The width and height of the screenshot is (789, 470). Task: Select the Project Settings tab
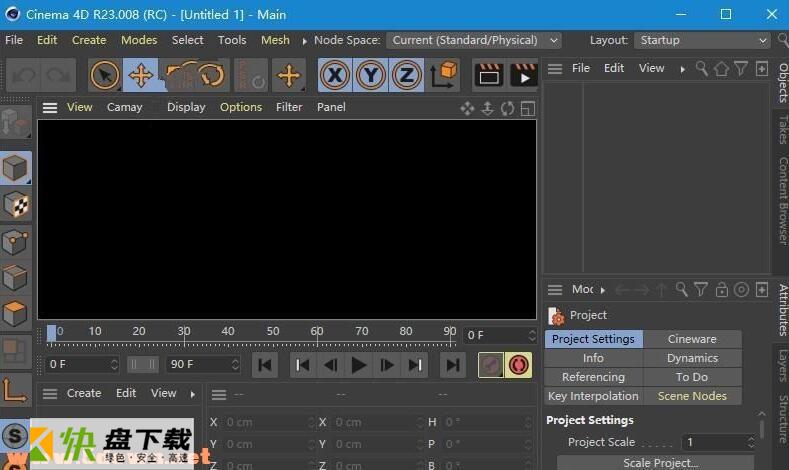click(x=593, y=339)
